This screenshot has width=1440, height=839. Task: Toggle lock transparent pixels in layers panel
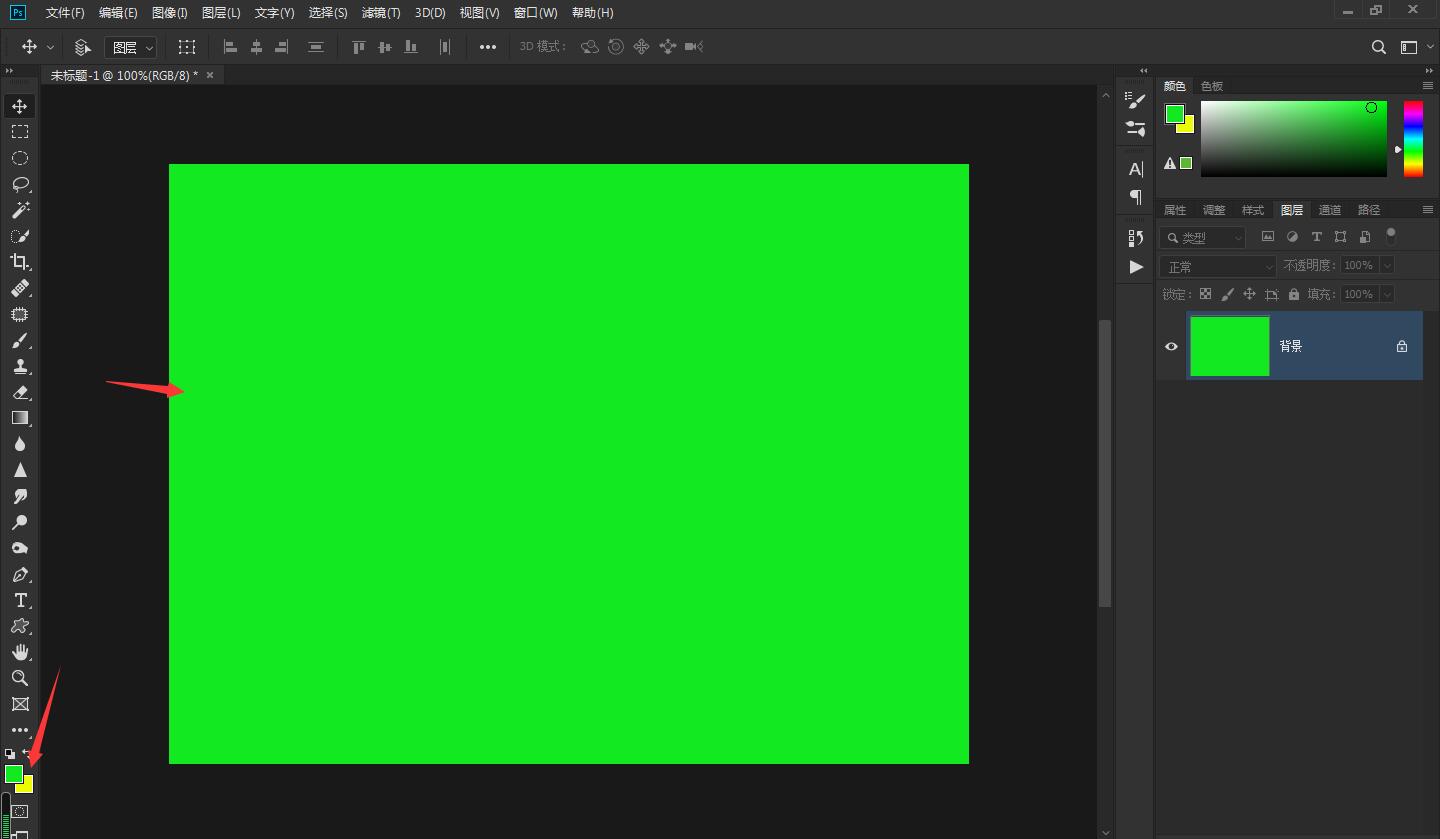pyautogui.click(x=1205, y=294)
